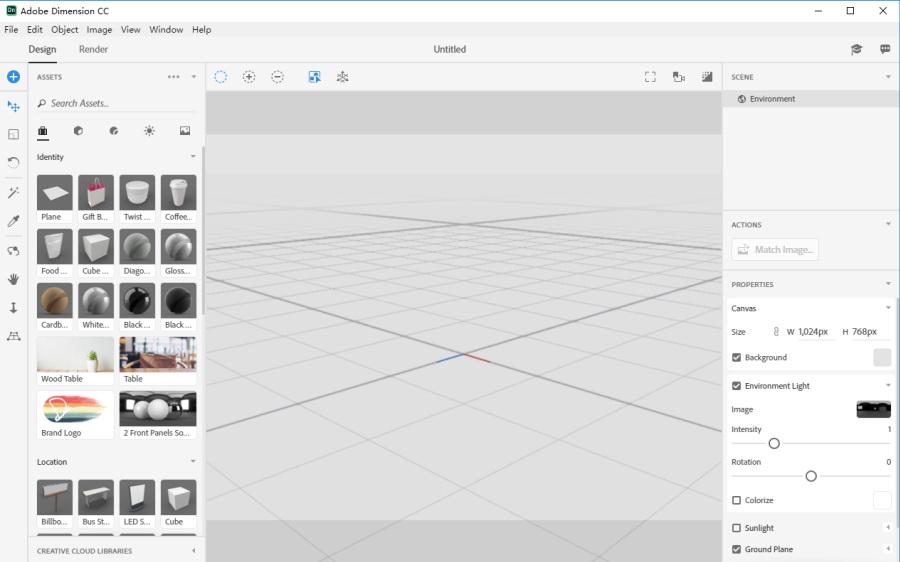Open the Learn graduation cap icon
The height and width of the screenshot is (562, 900).
point(856,49)
